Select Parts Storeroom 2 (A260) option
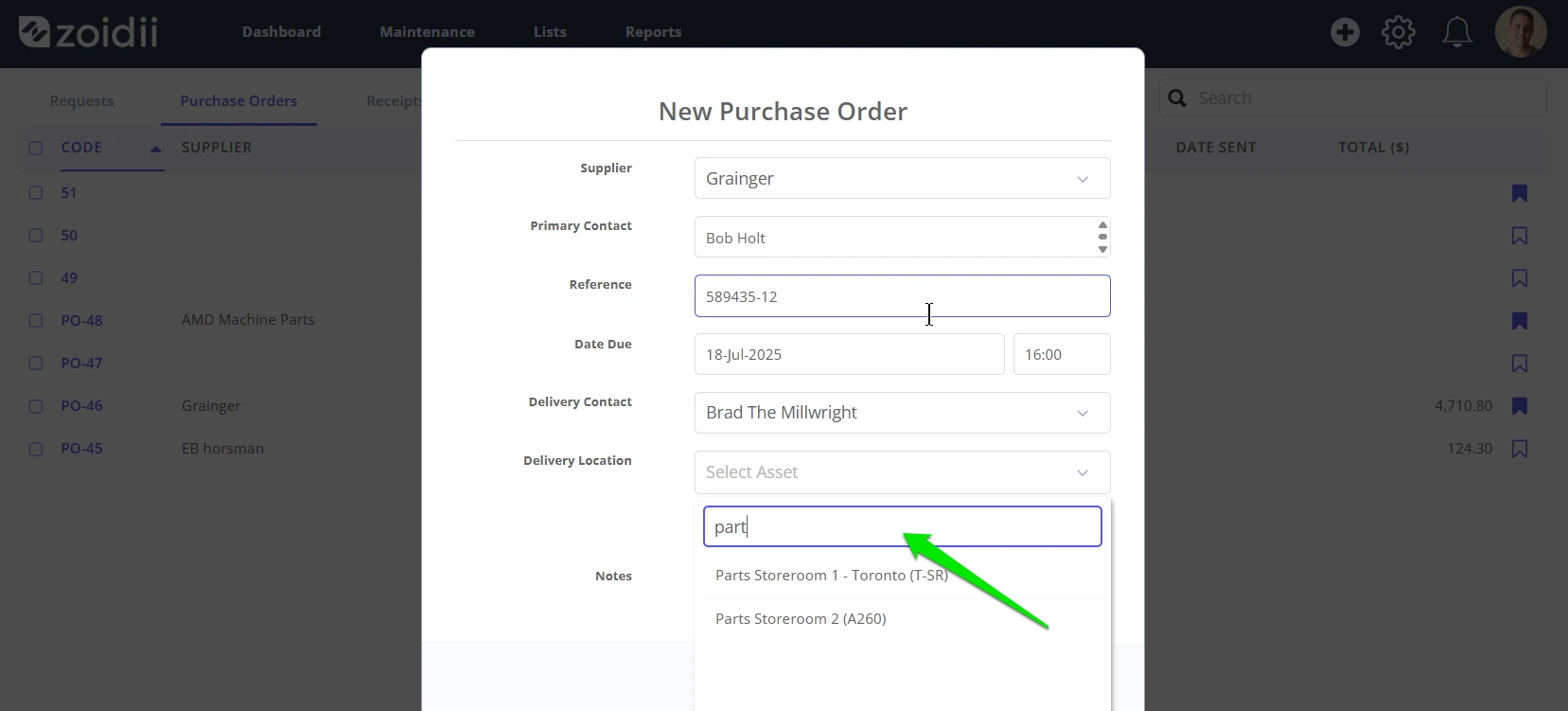 tap(902, 619)
